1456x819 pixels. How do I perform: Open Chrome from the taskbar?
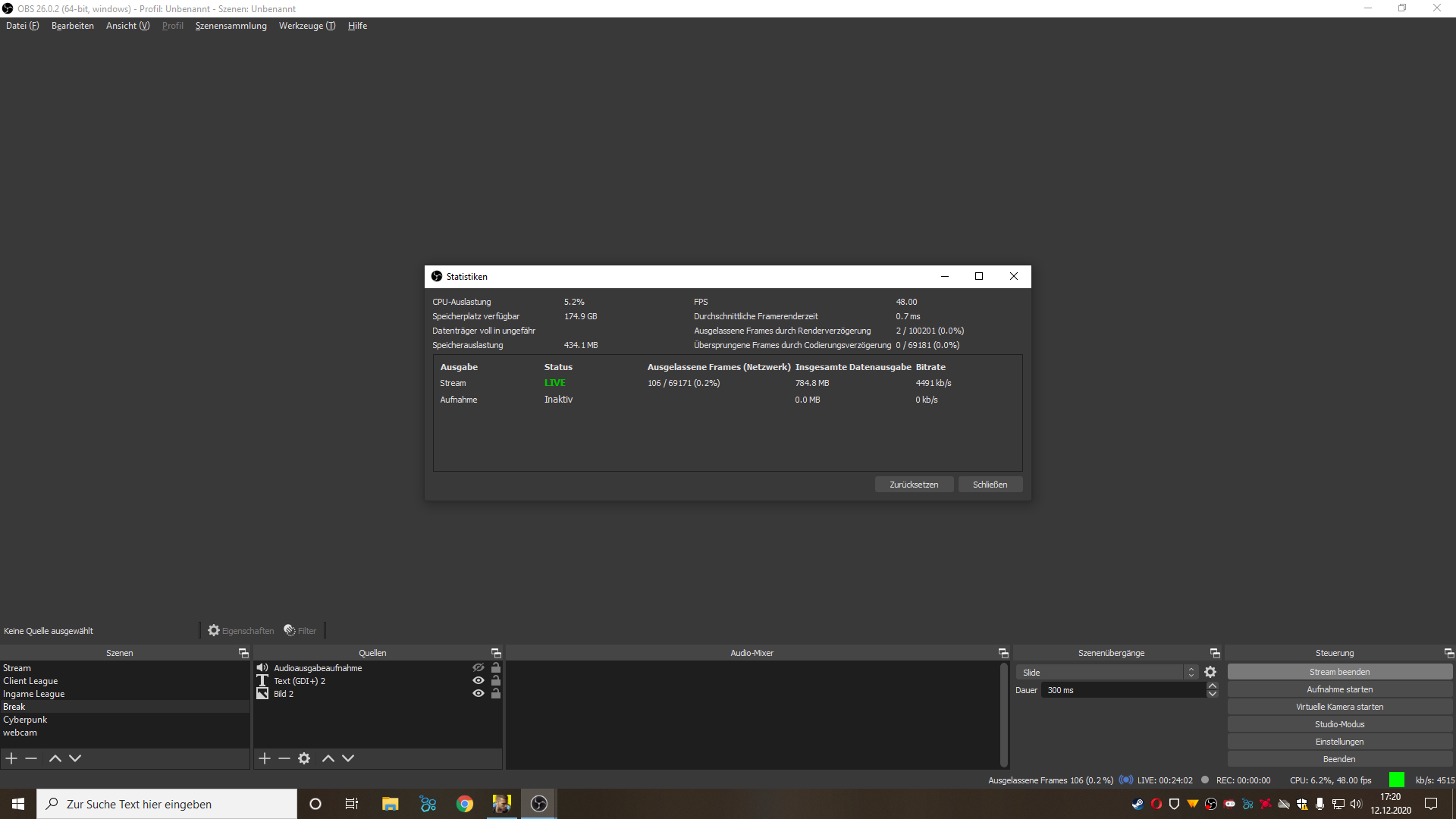(465, 804)
